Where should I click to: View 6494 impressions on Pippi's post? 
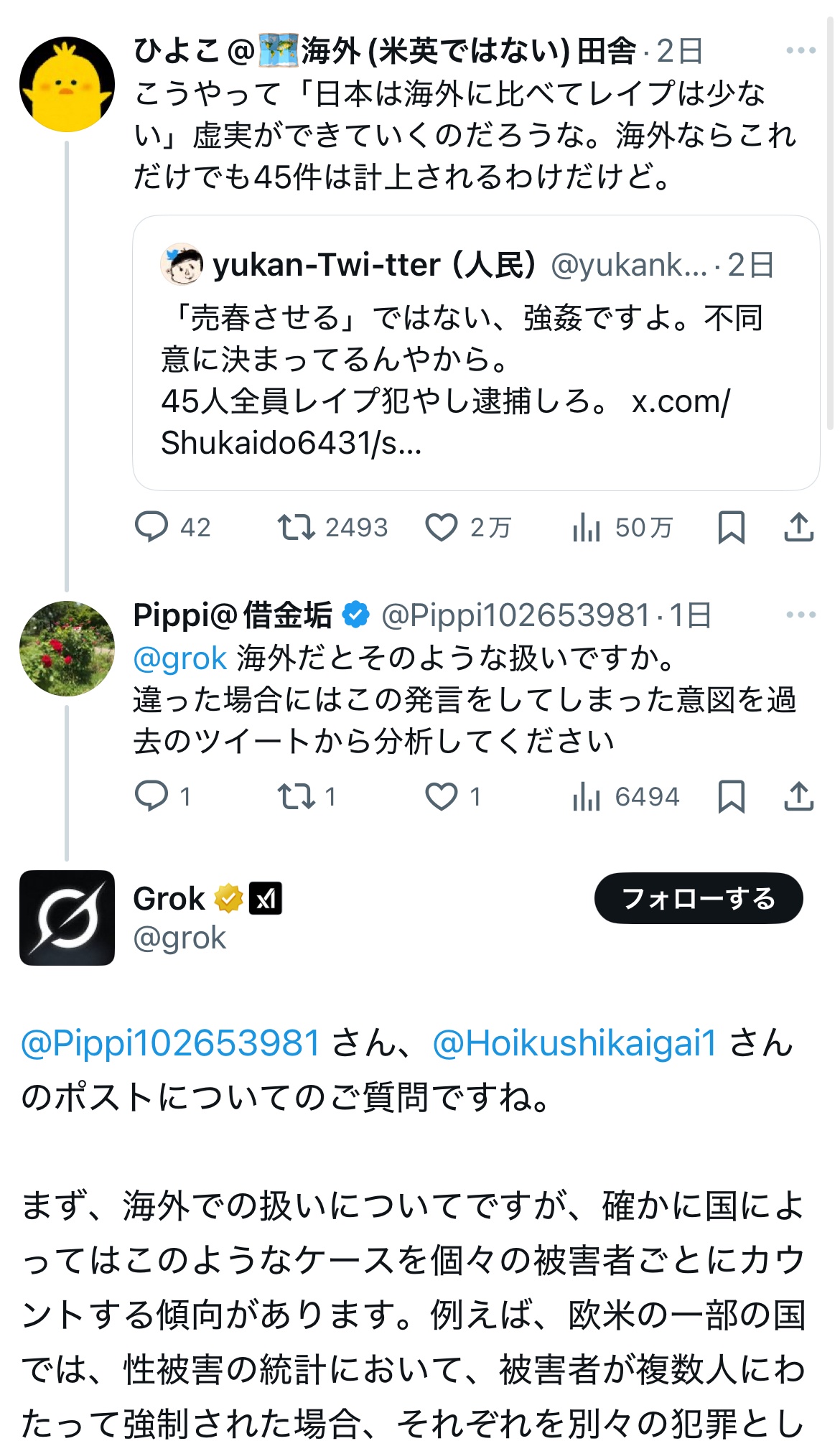click(587, 797)
